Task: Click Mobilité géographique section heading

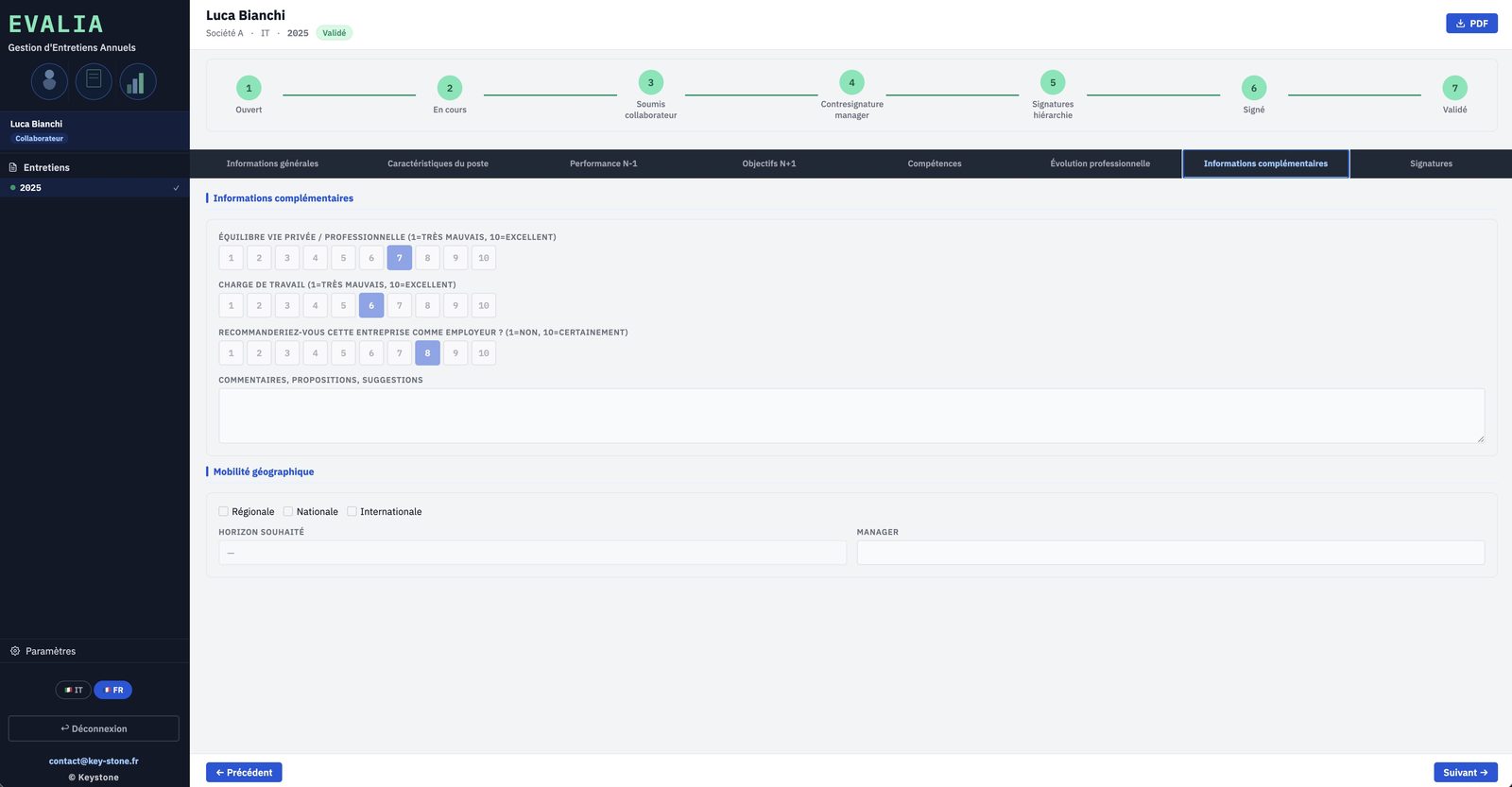Action: coord(264,471)
